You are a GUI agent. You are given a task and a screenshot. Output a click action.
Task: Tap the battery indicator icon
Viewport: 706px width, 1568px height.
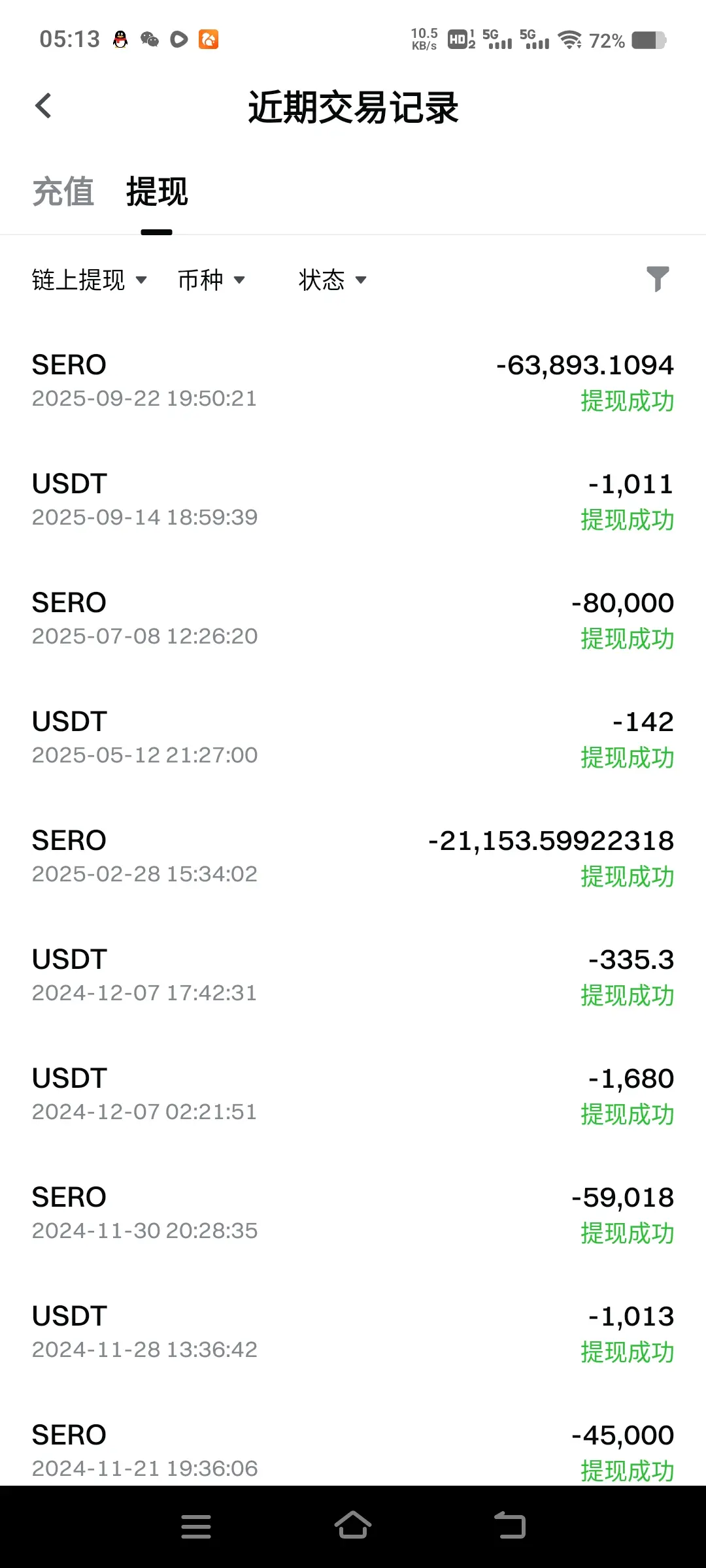click(648, 41)
